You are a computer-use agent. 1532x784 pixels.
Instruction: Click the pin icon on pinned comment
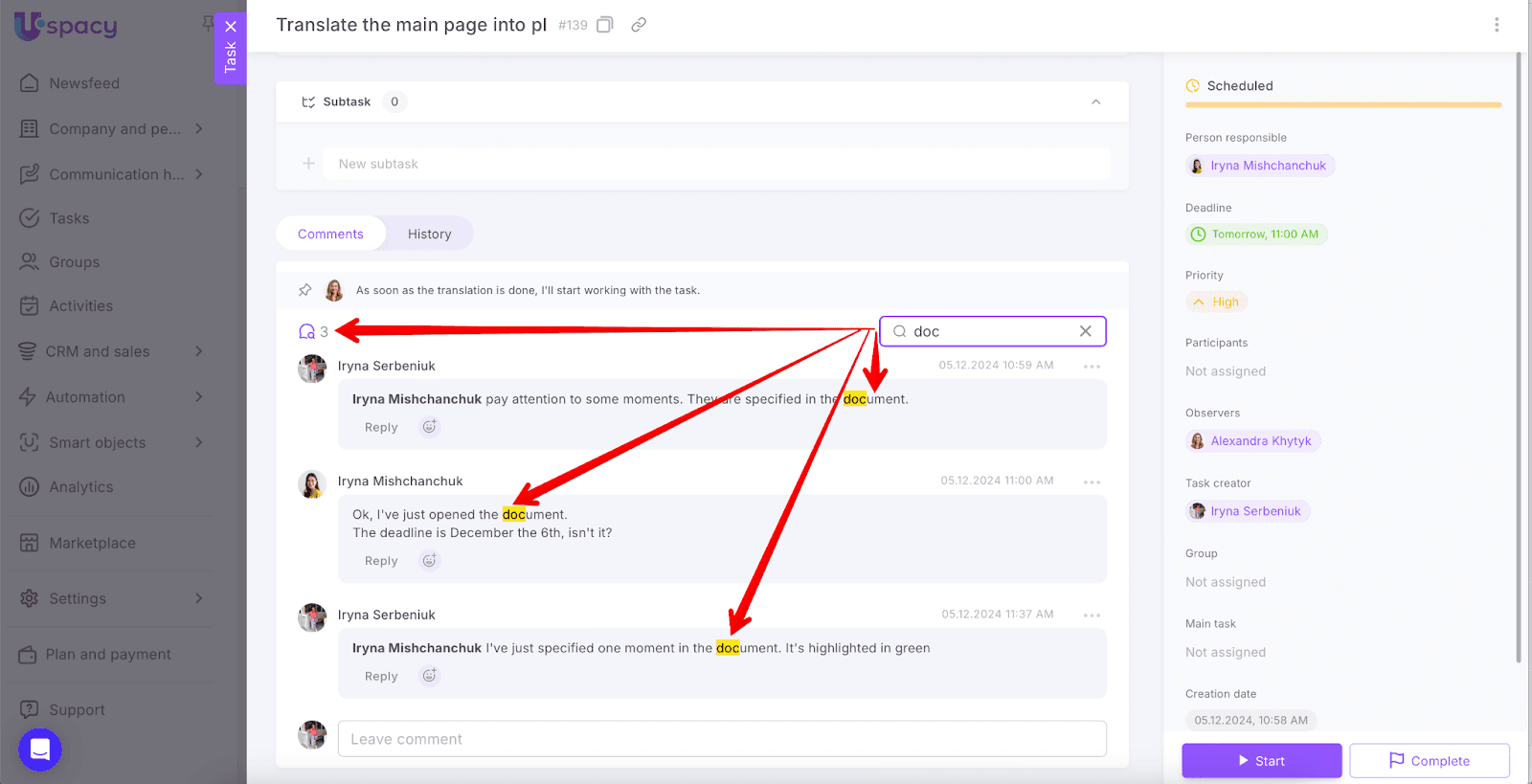[305, 290]
